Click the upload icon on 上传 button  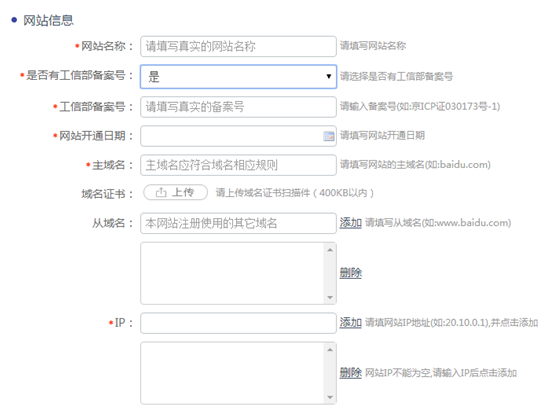161,193
